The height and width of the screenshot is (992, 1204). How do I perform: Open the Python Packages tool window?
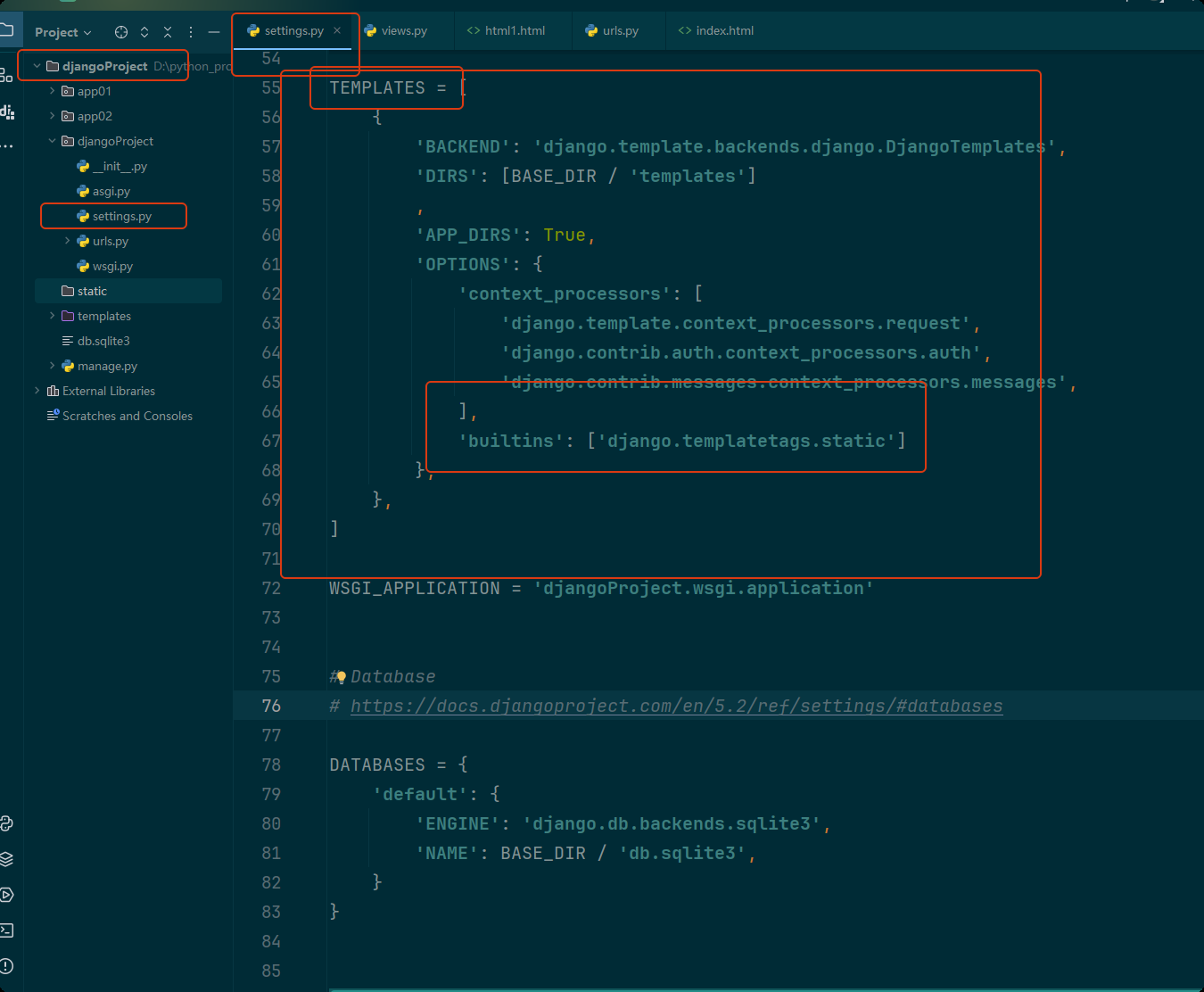point(6,859)
